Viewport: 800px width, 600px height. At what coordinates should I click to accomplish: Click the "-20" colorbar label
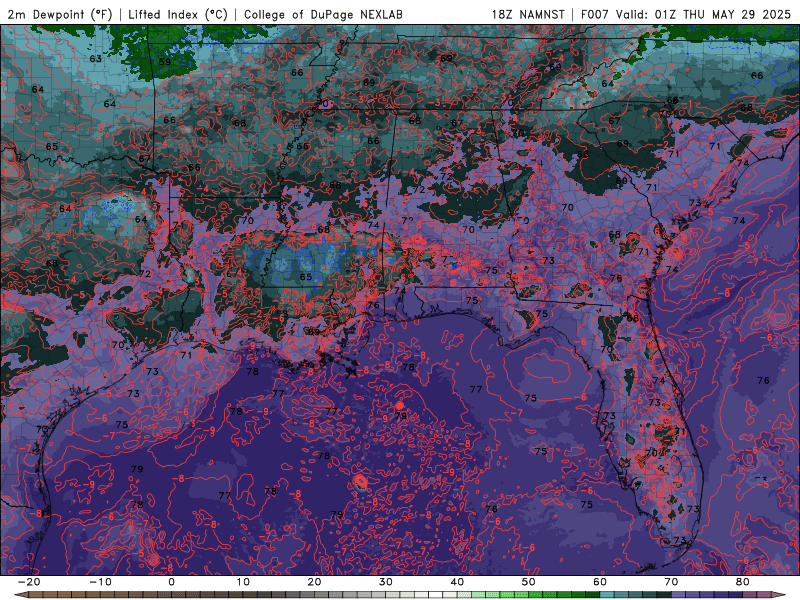click(x=28, y=582)
